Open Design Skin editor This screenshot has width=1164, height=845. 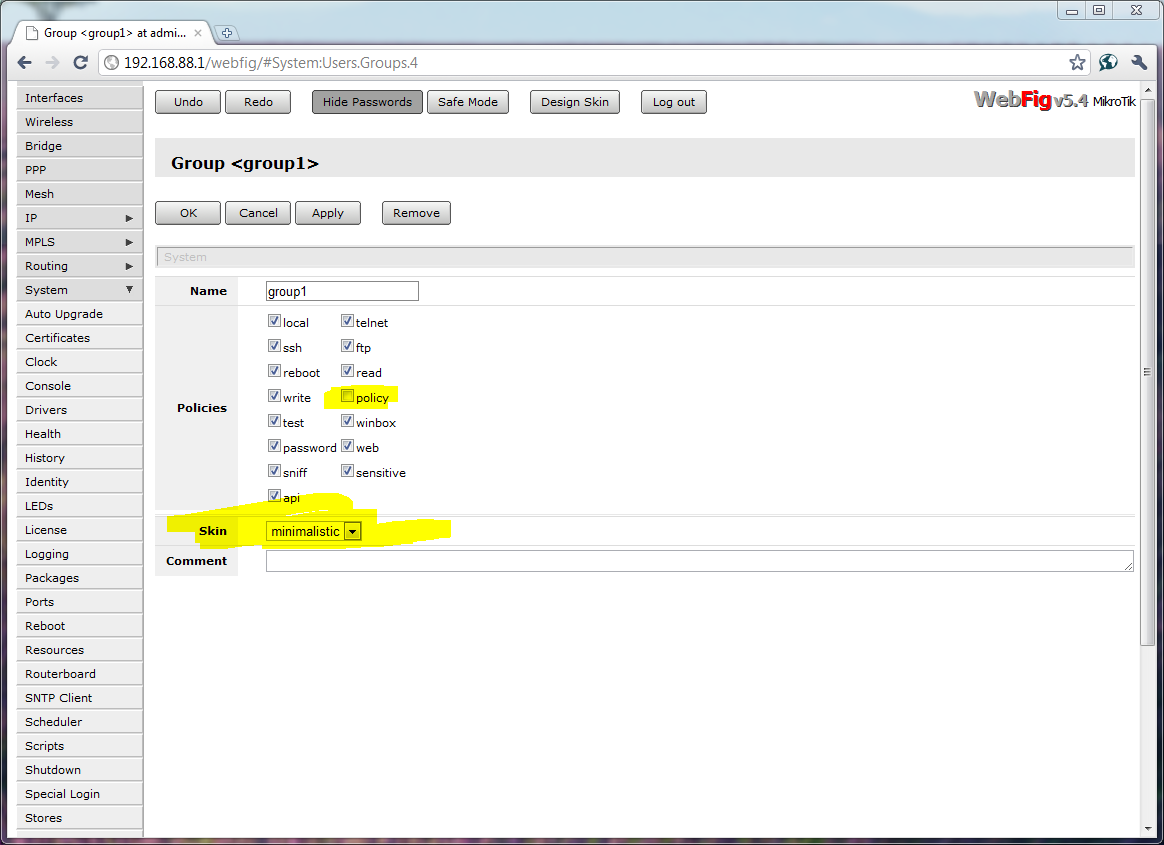click(575, 102)
